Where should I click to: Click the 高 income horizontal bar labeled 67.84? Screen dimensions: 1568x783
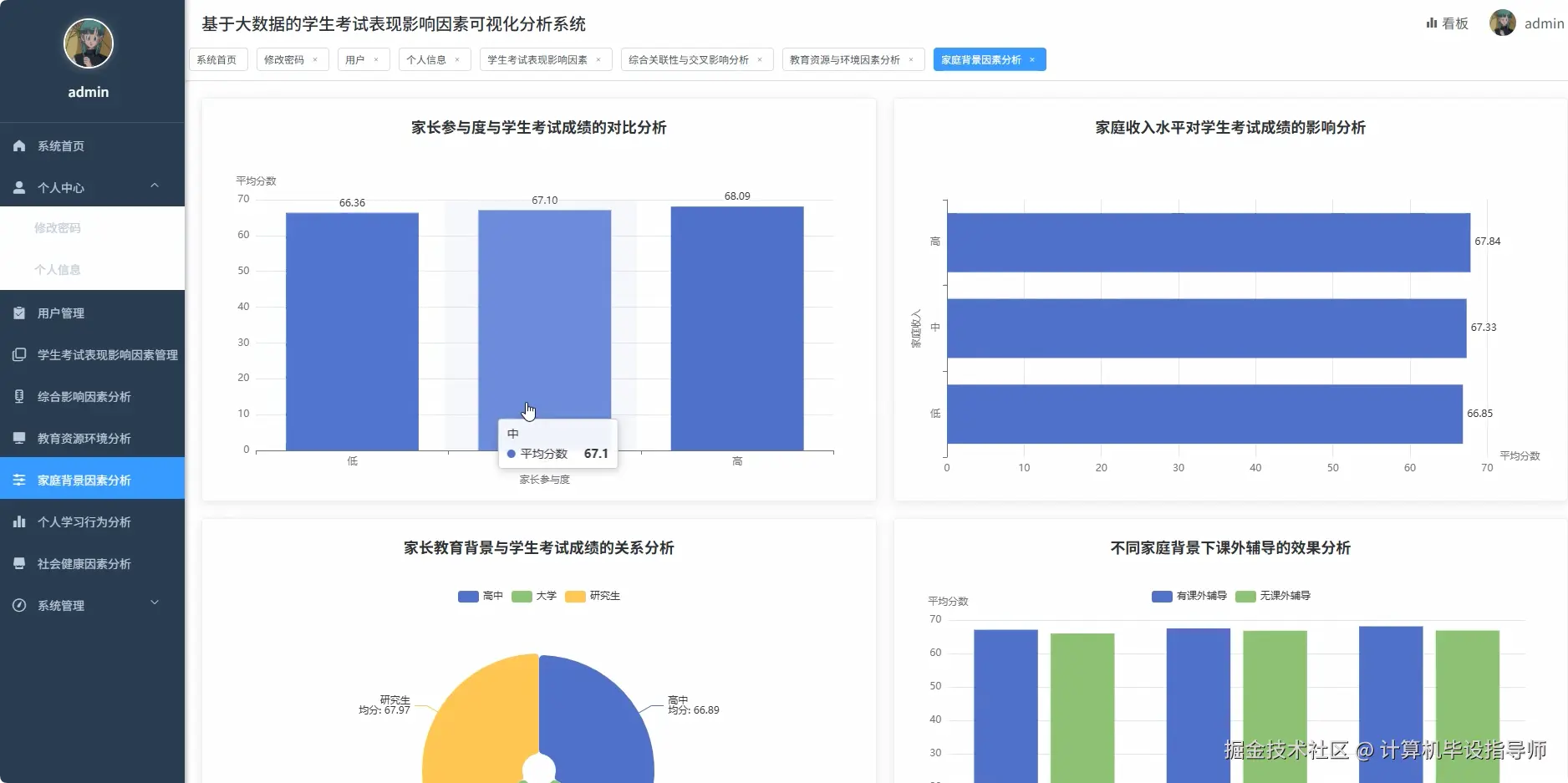pos(1209,242)
